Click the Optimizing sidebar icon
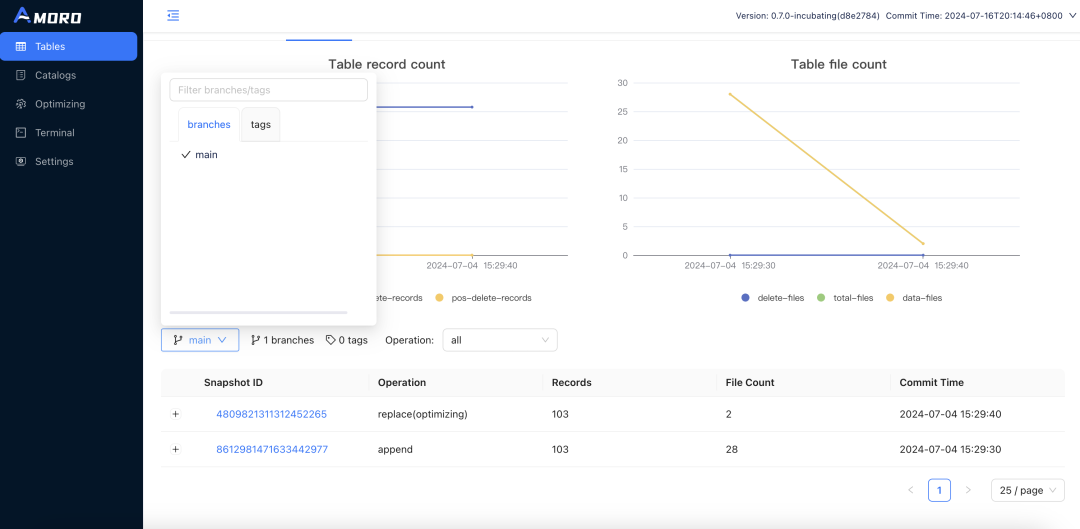This screenshot has height=529, width=1080. point(21,104)
